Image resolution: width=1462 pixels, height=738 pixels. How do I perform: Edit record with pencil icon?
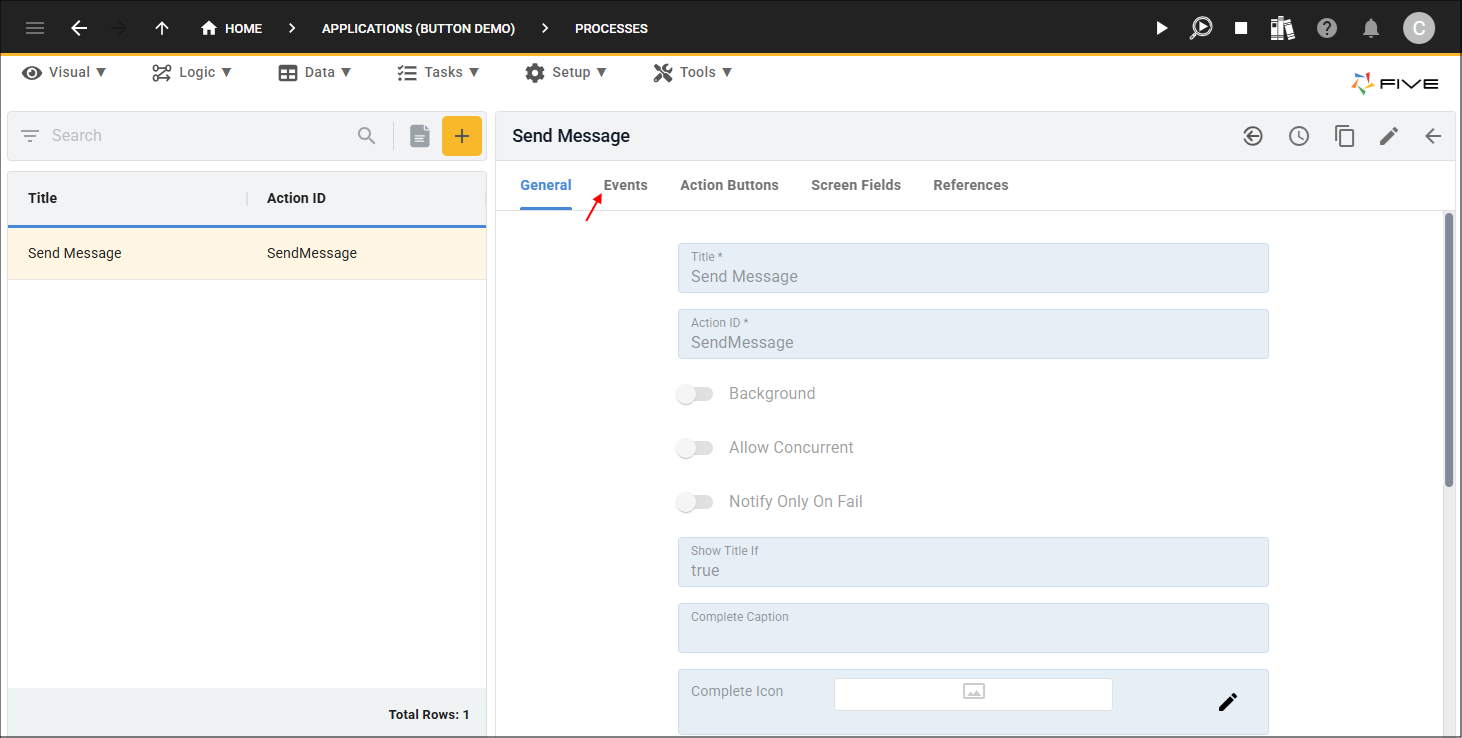1389,136
